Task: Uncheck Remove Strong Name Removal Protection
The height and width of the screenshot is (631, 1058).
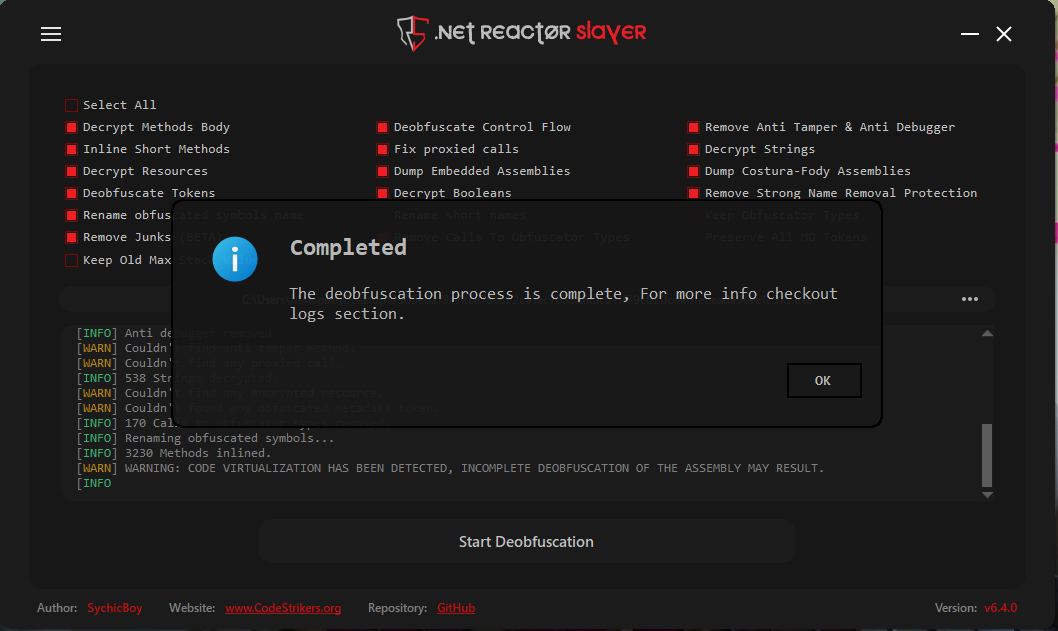Action: pyautogui.click(x=693, y=192)
